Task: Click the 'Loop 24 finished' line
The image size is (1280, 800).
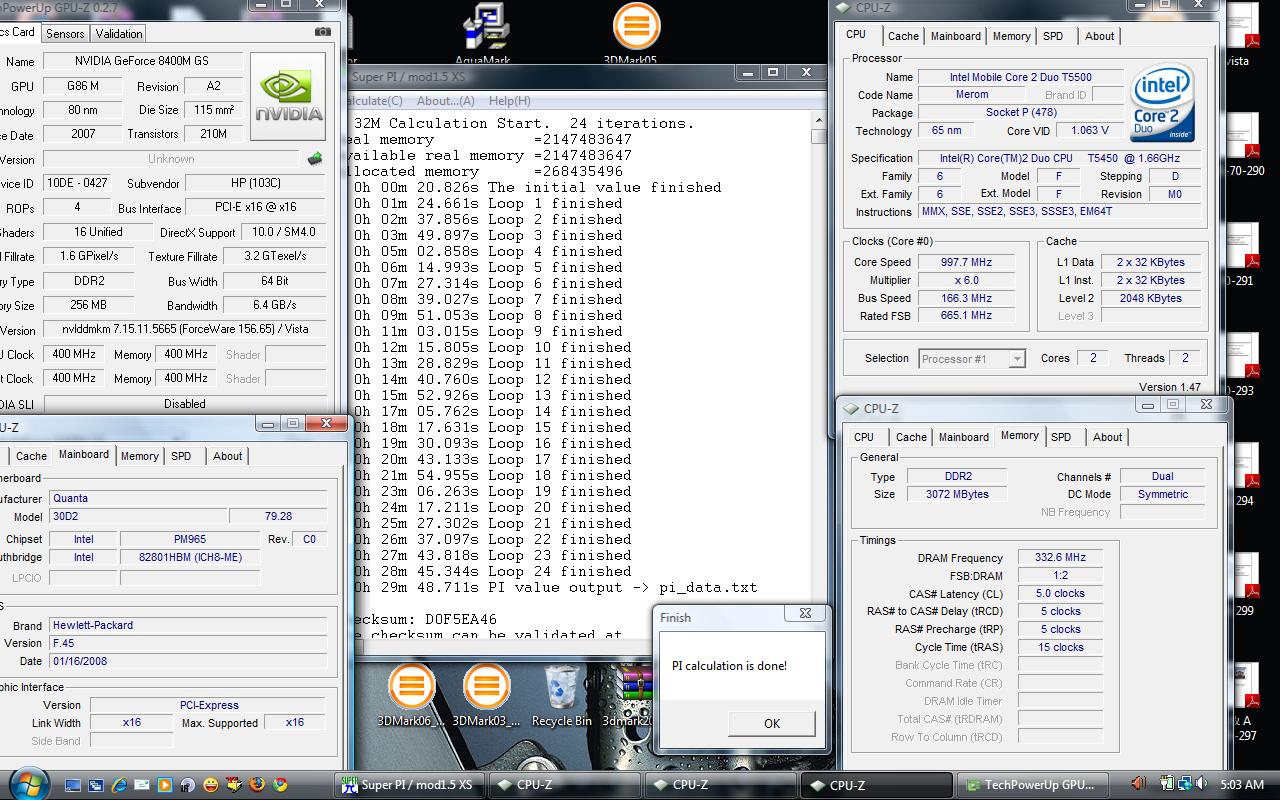Action: 492,571
